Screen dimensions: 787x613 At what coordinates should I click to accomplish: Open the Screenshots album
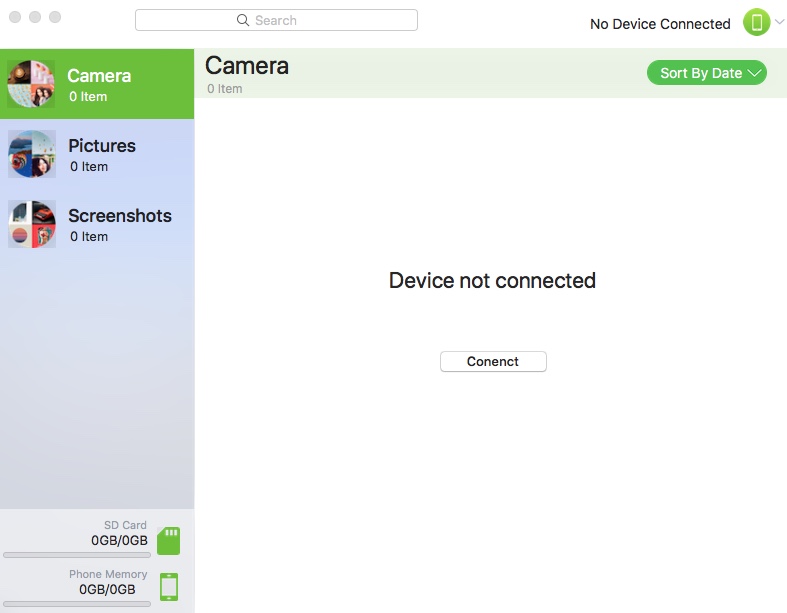97,224
